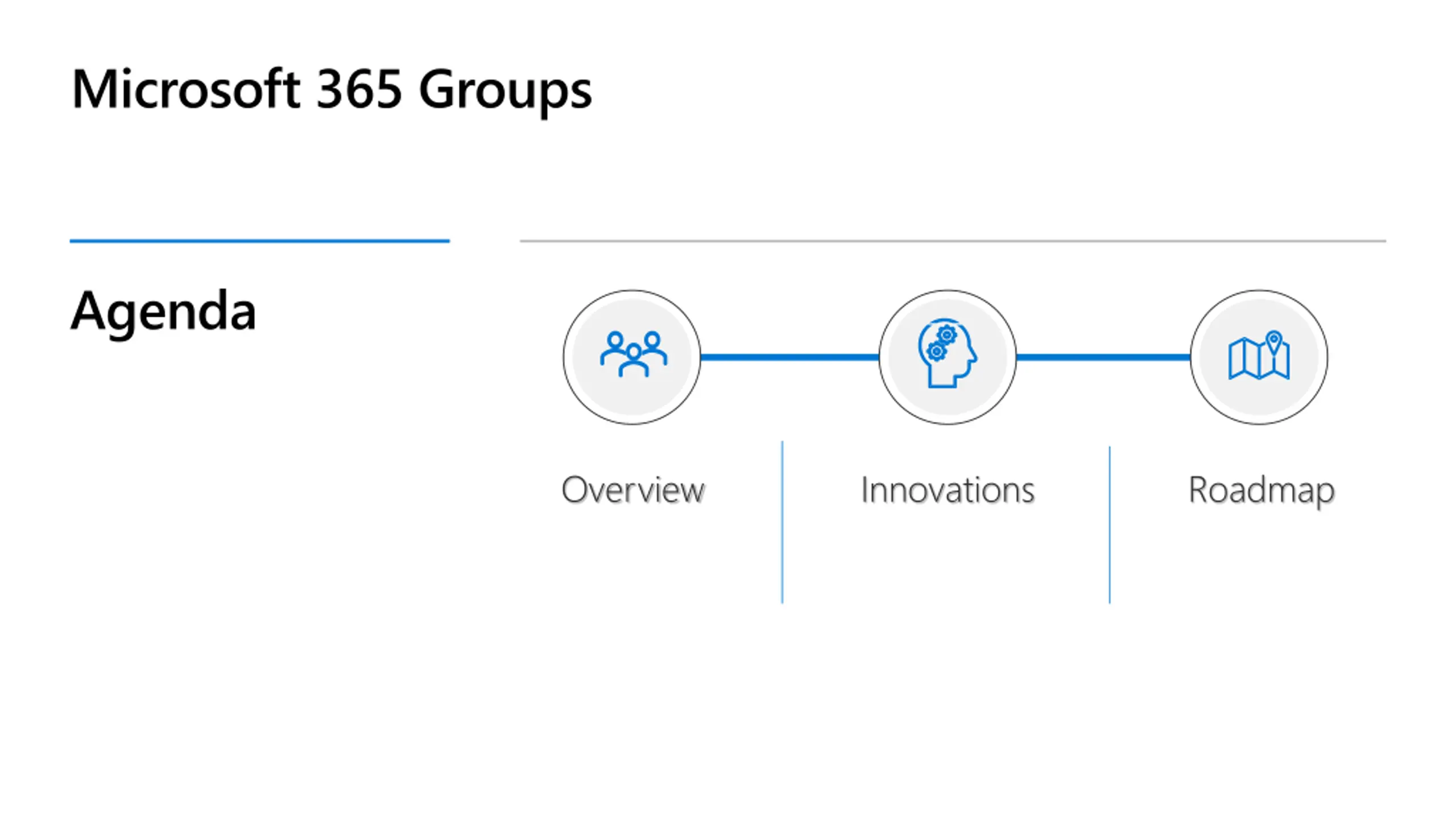The width and height of the screenshot is (1456, 819).
Task: Click the people group Overview icon
Action: click(x=633, y=354)
